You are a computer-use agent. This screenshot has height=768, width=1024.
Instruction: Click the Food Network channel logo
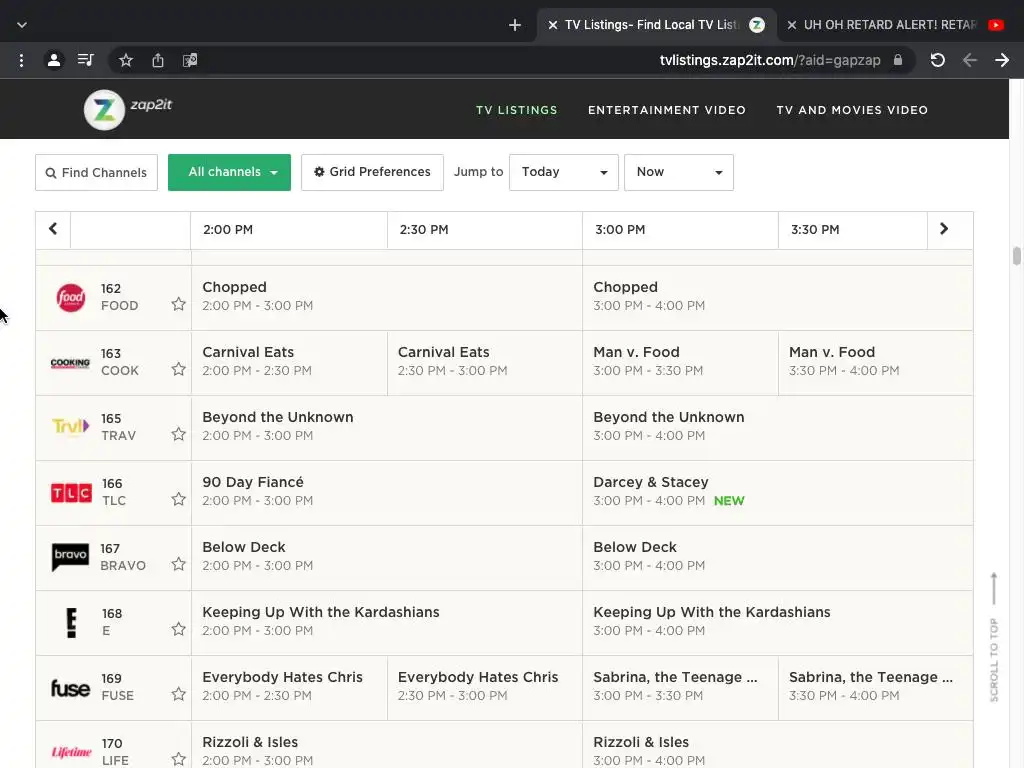point(71,298)
